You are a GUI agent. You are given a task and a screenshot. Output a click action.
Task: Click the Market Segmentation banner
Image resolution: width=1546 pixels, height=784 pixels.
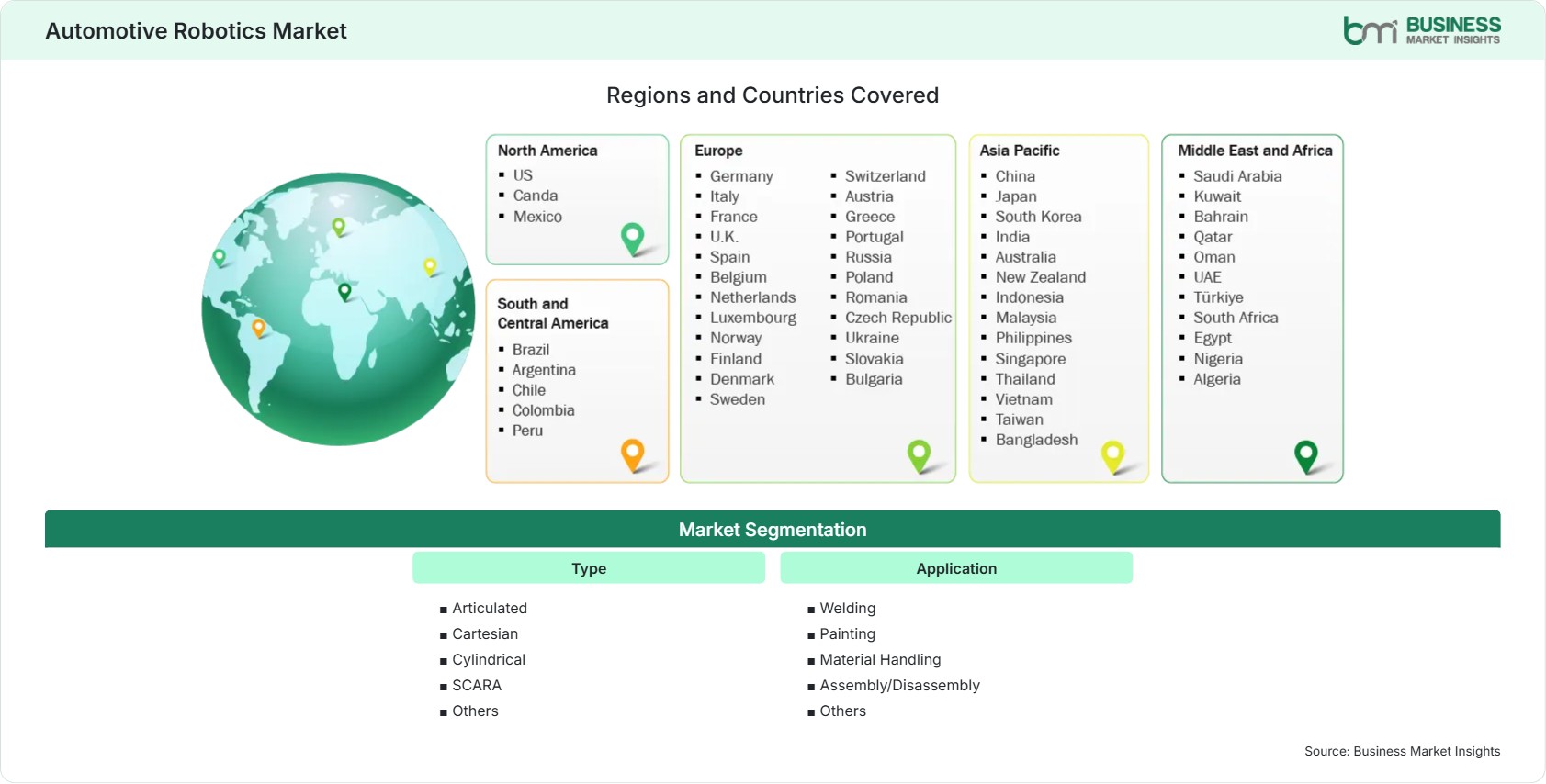[x=773, y=530]
